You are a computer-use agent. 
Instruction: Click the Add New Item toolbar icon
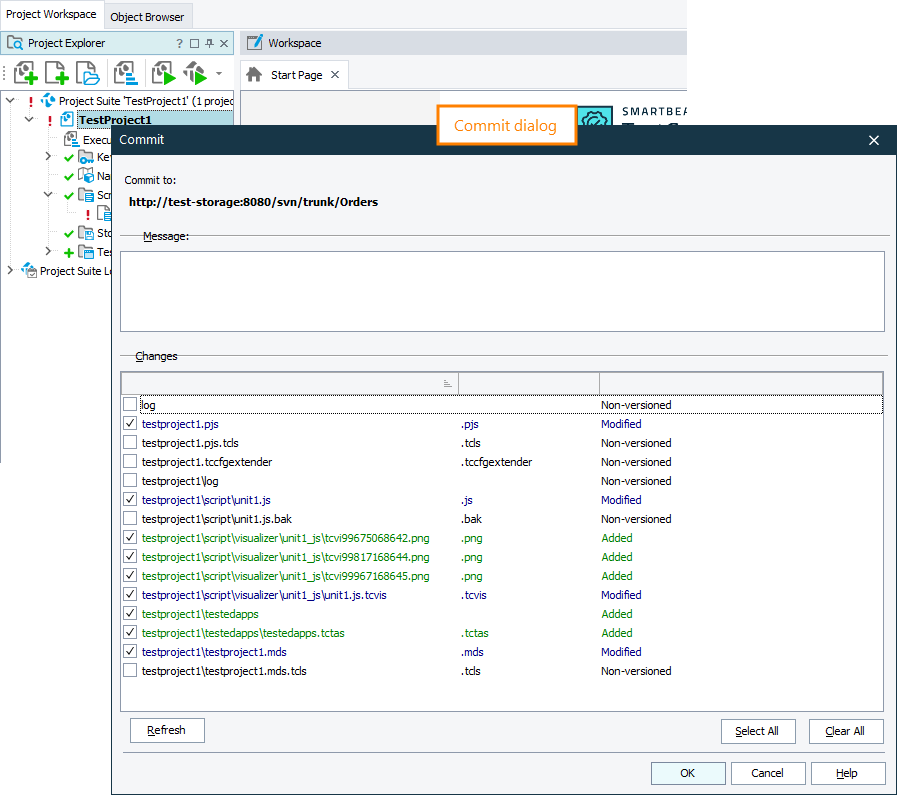click(x=56, y=73)
